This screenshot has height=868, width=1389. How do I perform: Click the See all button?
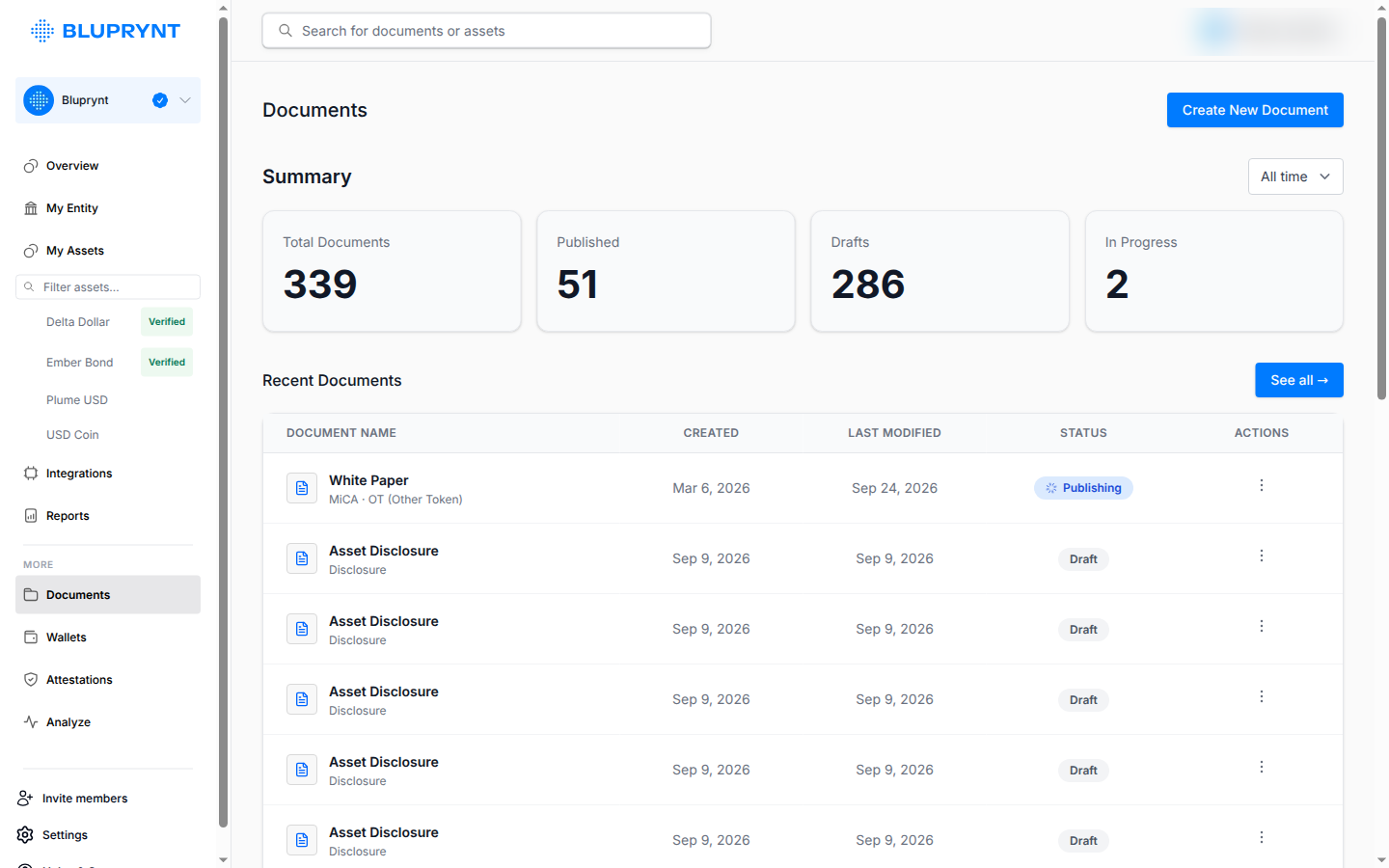click(x=1299, y=380)
